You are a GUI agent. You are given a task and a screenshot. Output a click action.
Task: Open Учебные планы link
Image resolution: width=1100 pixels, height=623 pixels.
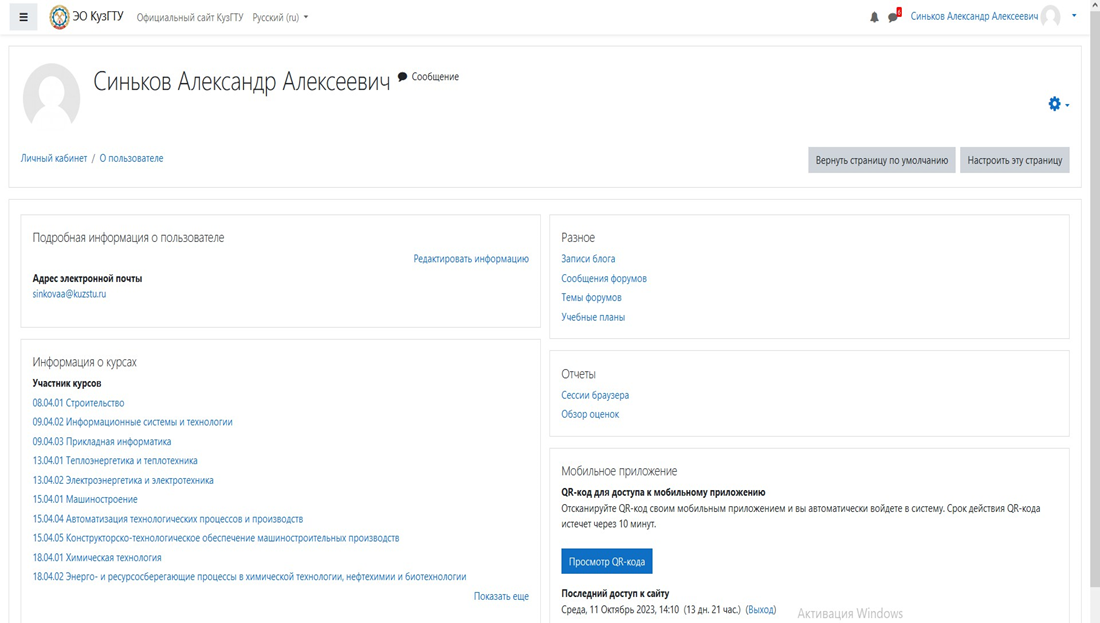point(593,317)
